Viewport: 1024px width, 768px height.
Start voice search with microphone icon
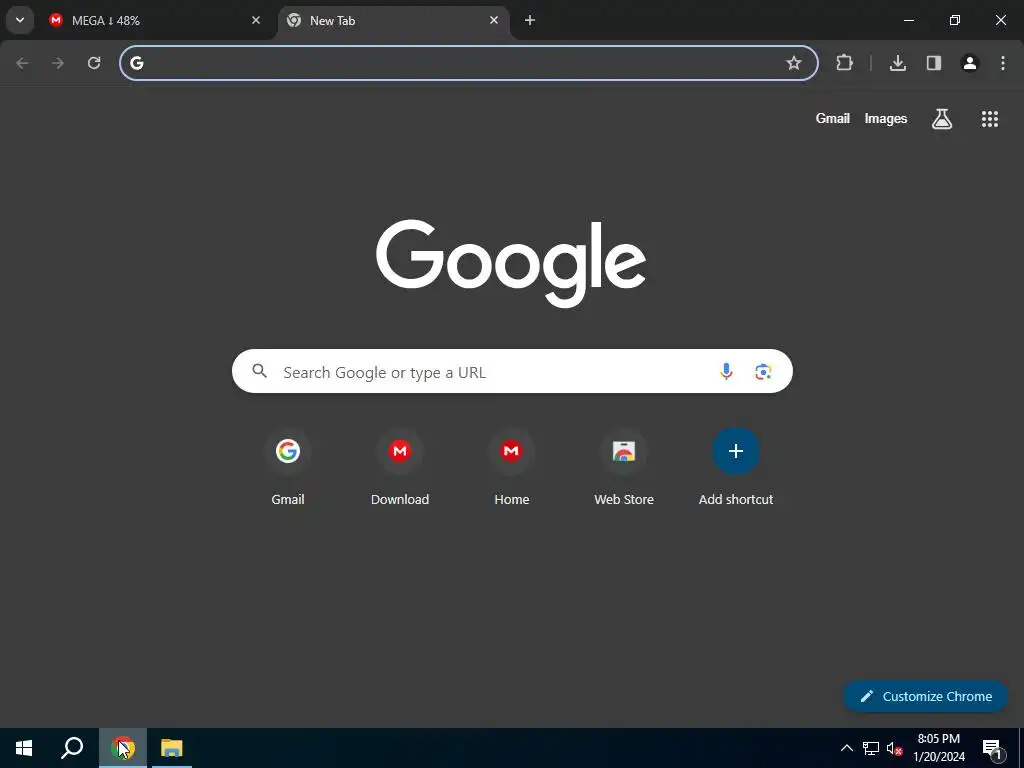click(x=726, y=372)
